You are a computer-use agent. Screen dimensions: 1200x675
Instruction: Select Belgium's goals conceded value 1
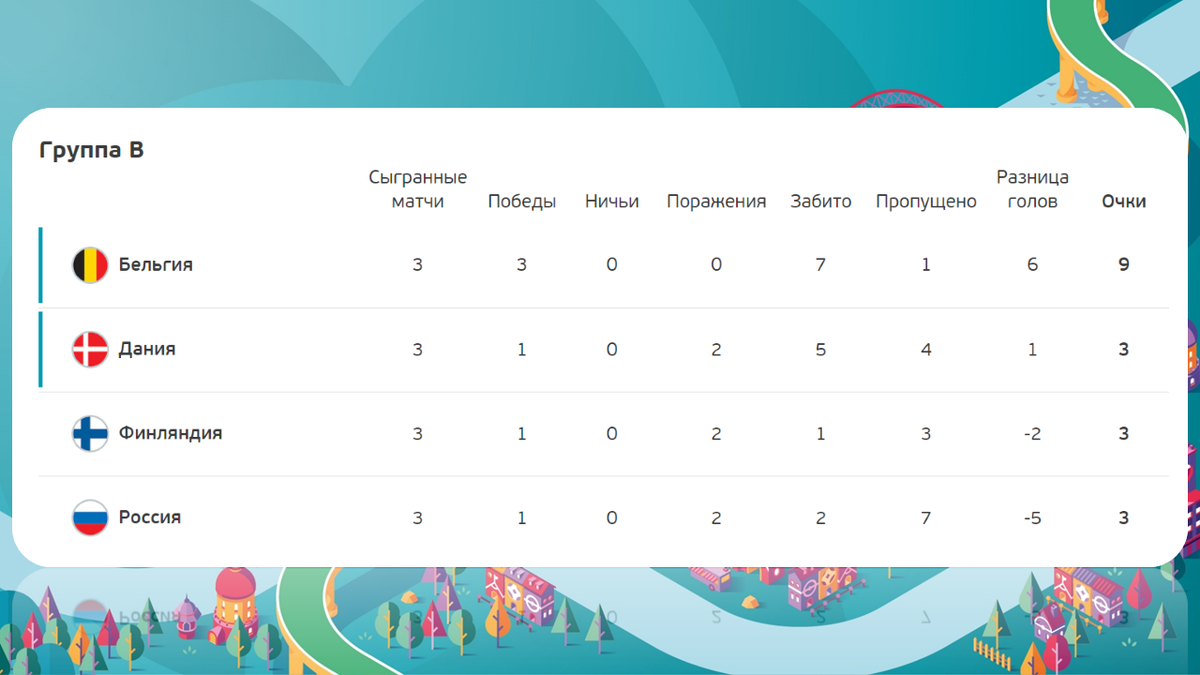tap(926, 265)
